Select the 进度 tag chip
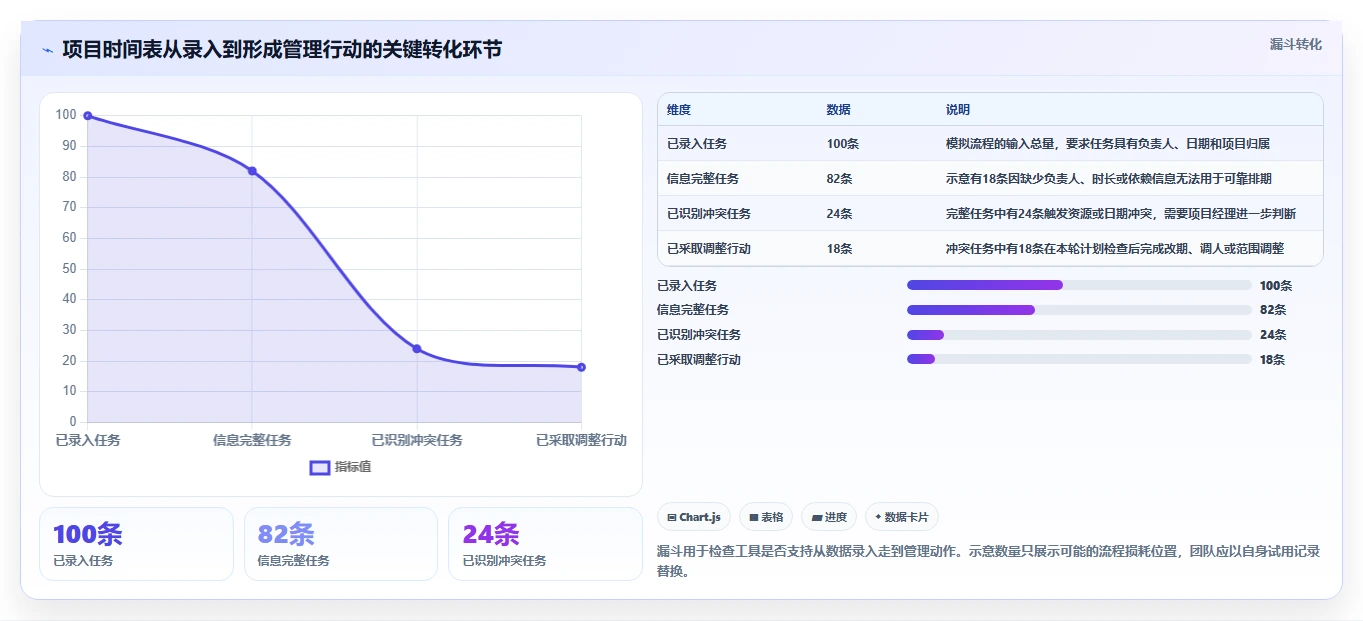The height and width of the screenshot is (621, 1363). (829, 517)
